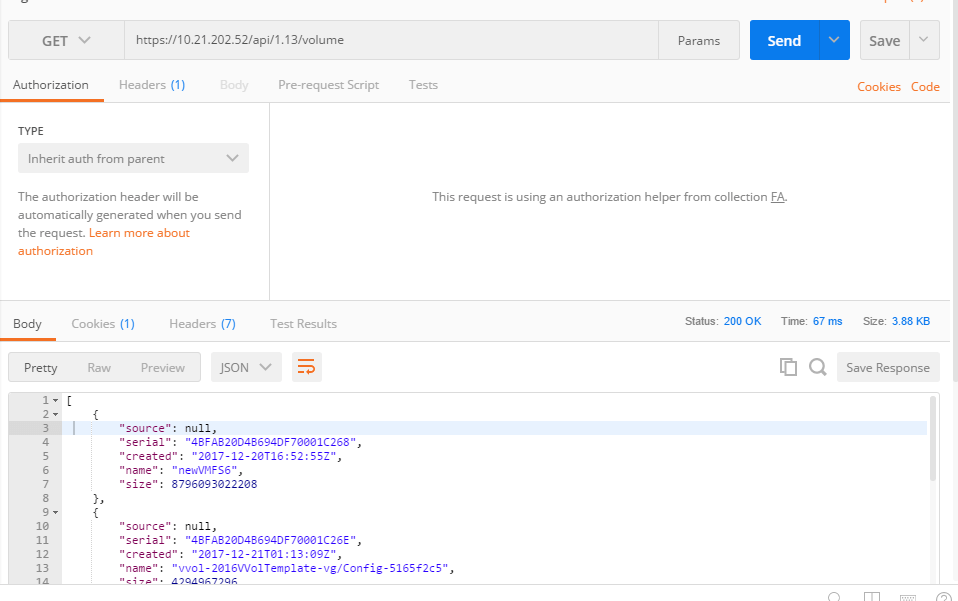Open the FA collection link
This screenshot has width=958, height=601.
(x=777, y=197)
